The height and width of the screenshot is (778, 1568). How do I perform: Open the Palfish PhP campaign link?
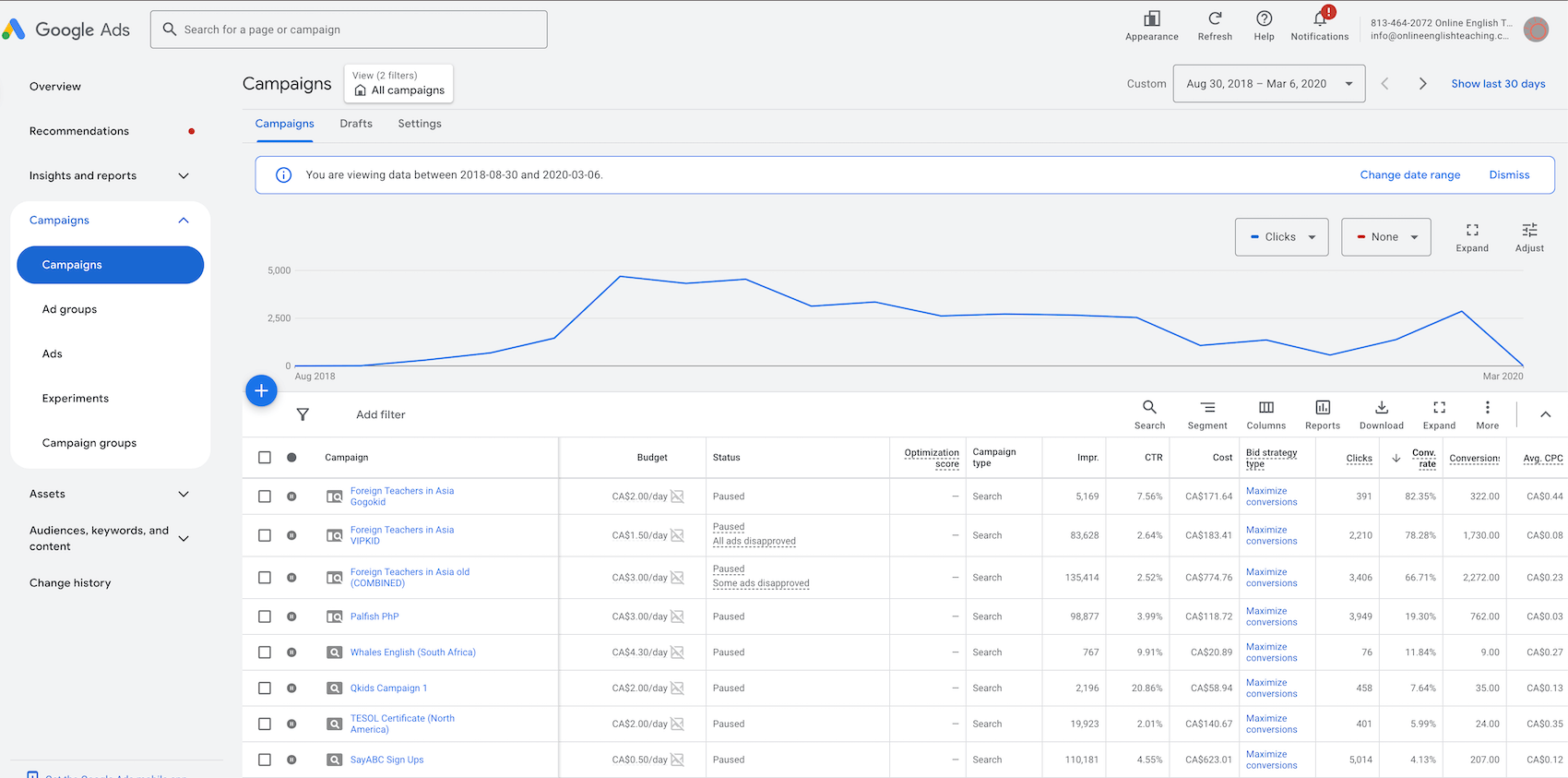[x=374, y=616]
